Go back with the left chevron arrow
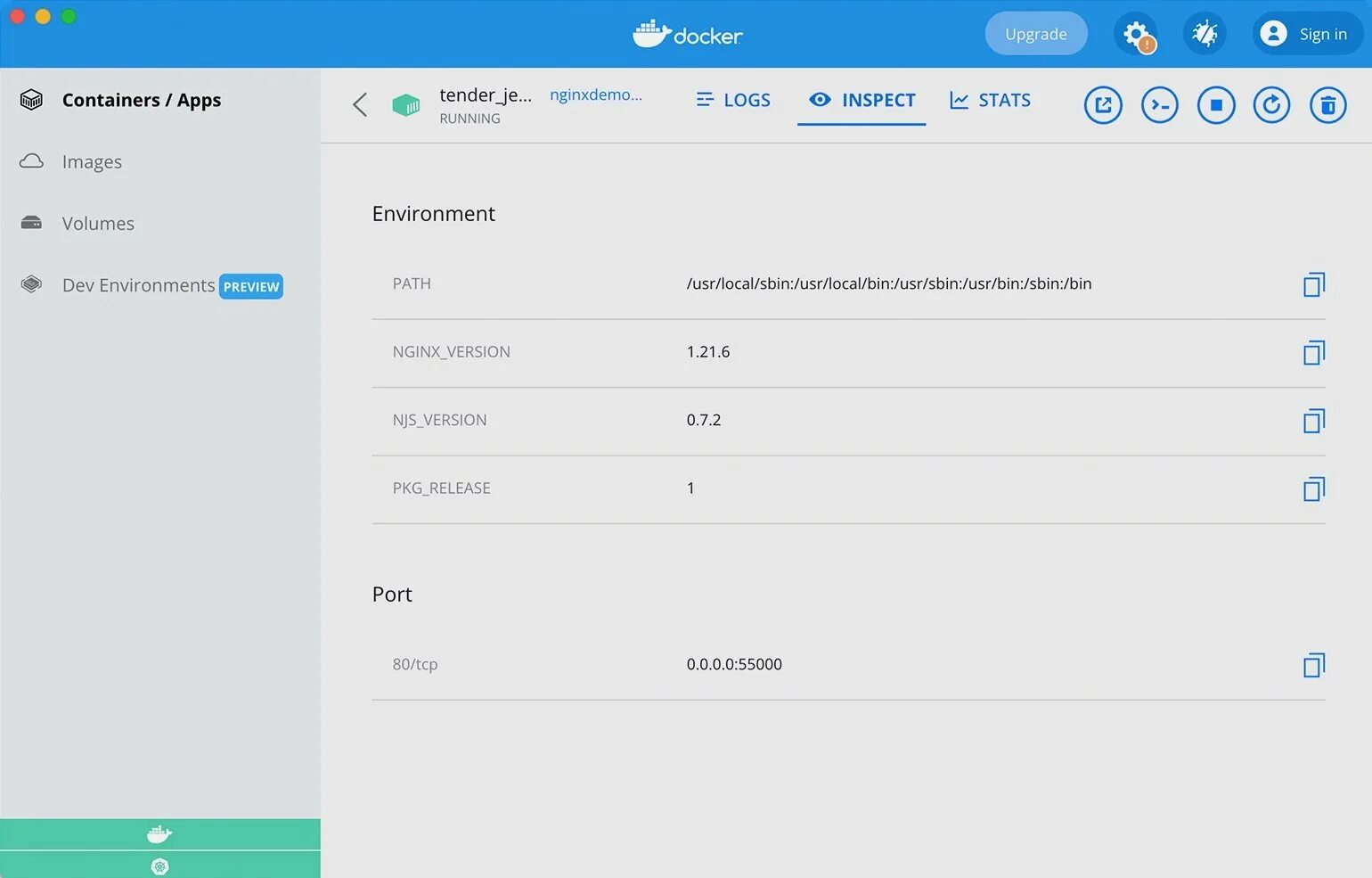The image size is (1372, 878). (x=359, y=104)
